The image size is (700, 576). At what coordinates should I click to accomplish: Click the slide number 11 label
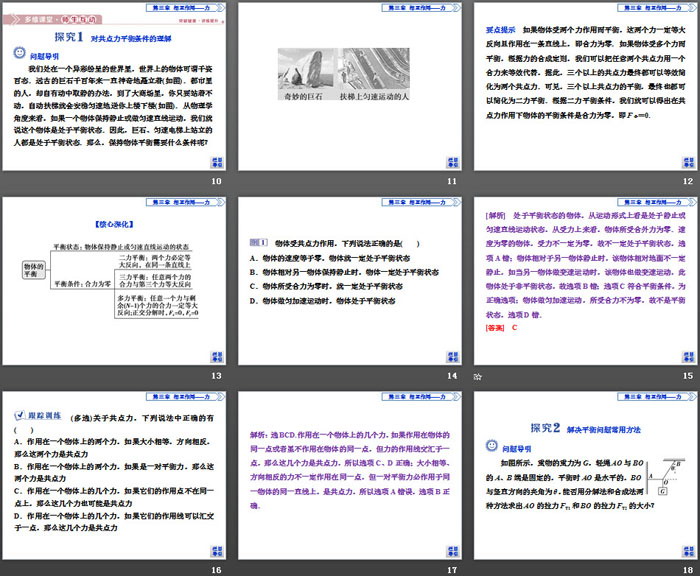point(452,181)
